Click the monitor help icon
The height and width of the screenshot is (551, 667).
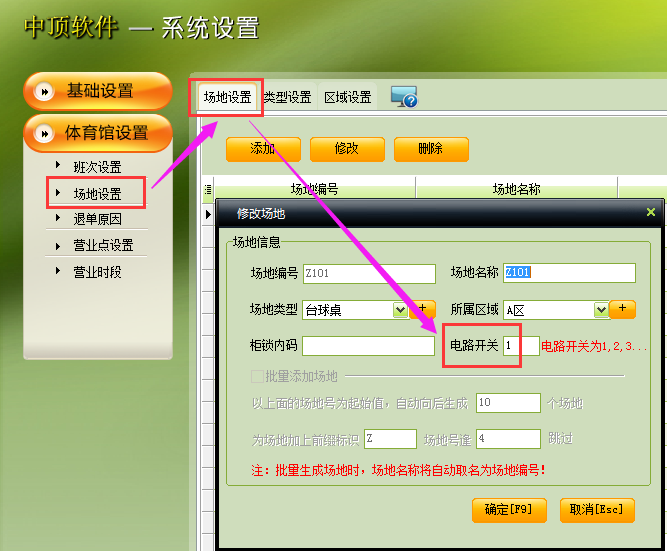click(404, 97)
